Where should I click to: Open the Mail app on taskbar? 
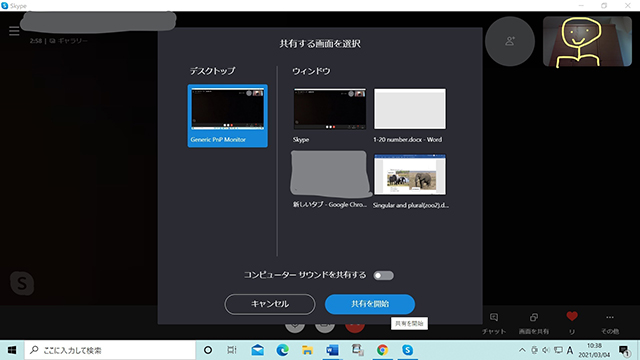click(x=258, y=350)
